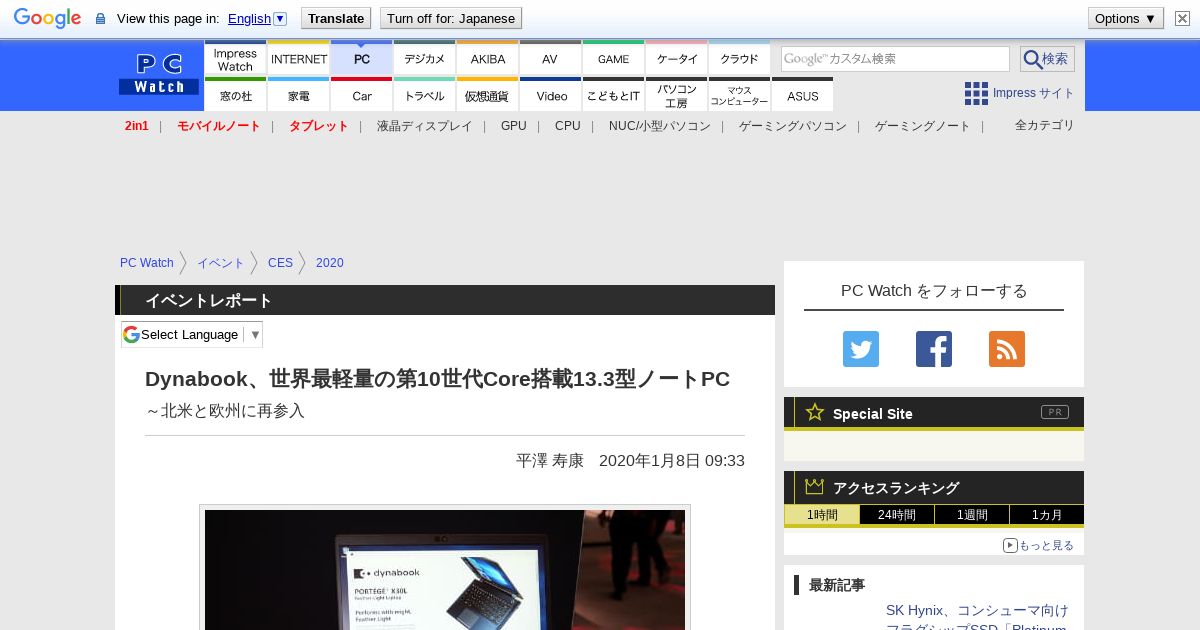
Task: Open the ケータイ tab
Action: pyautogui.click(x=677, y=59)
